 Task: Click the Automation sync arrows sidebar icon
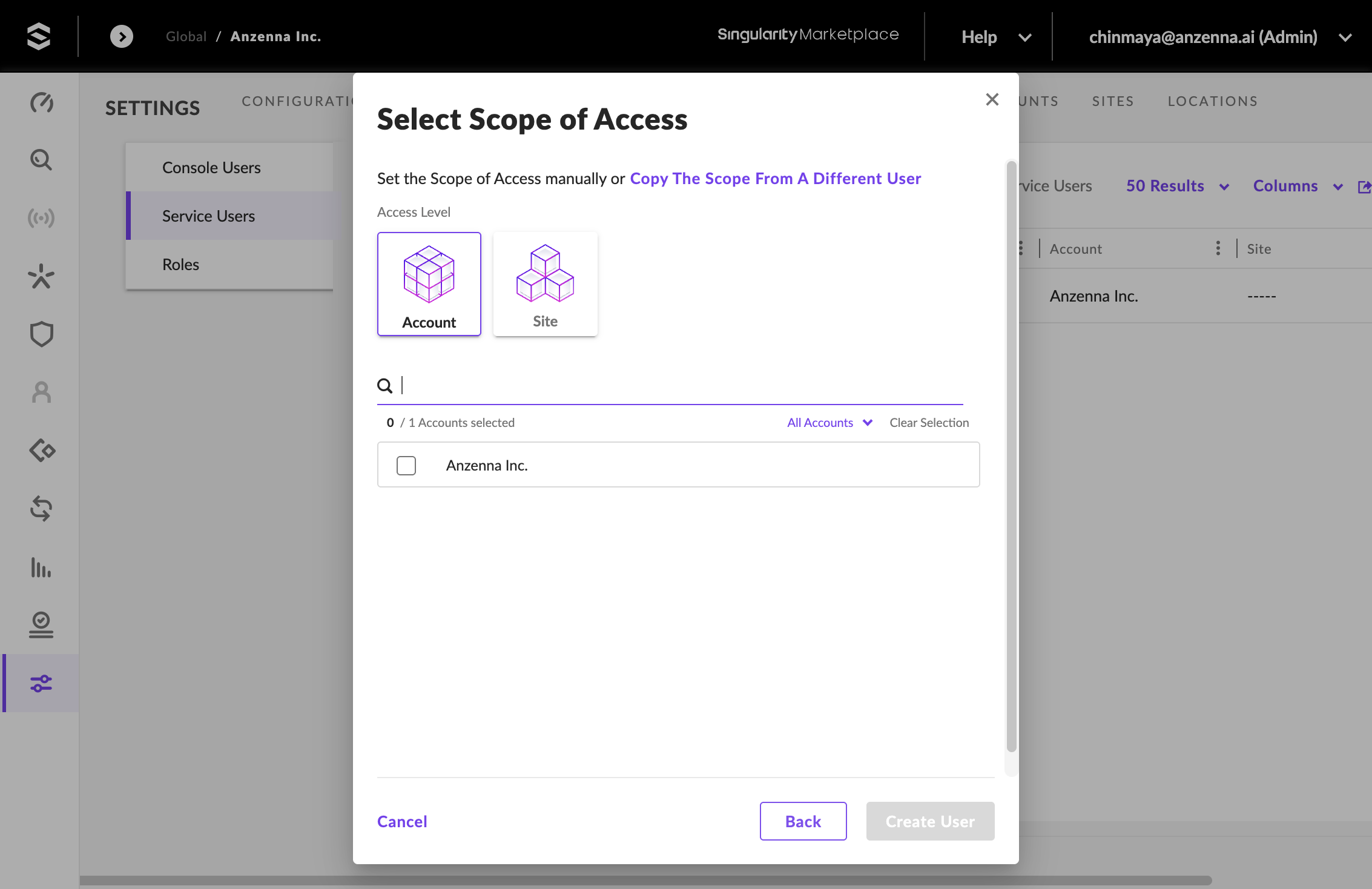point(41,509)
